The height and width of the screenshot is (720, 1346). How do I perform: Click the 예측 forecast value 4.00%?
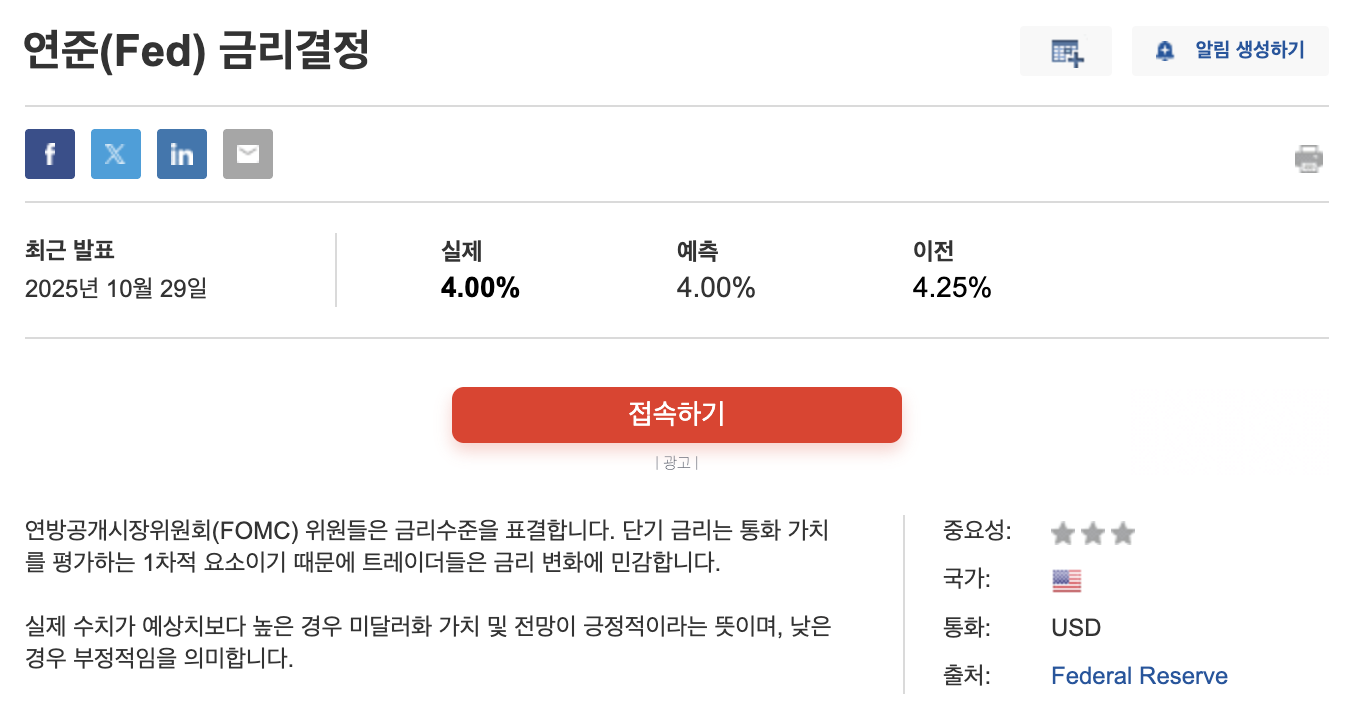pos(716,289)
